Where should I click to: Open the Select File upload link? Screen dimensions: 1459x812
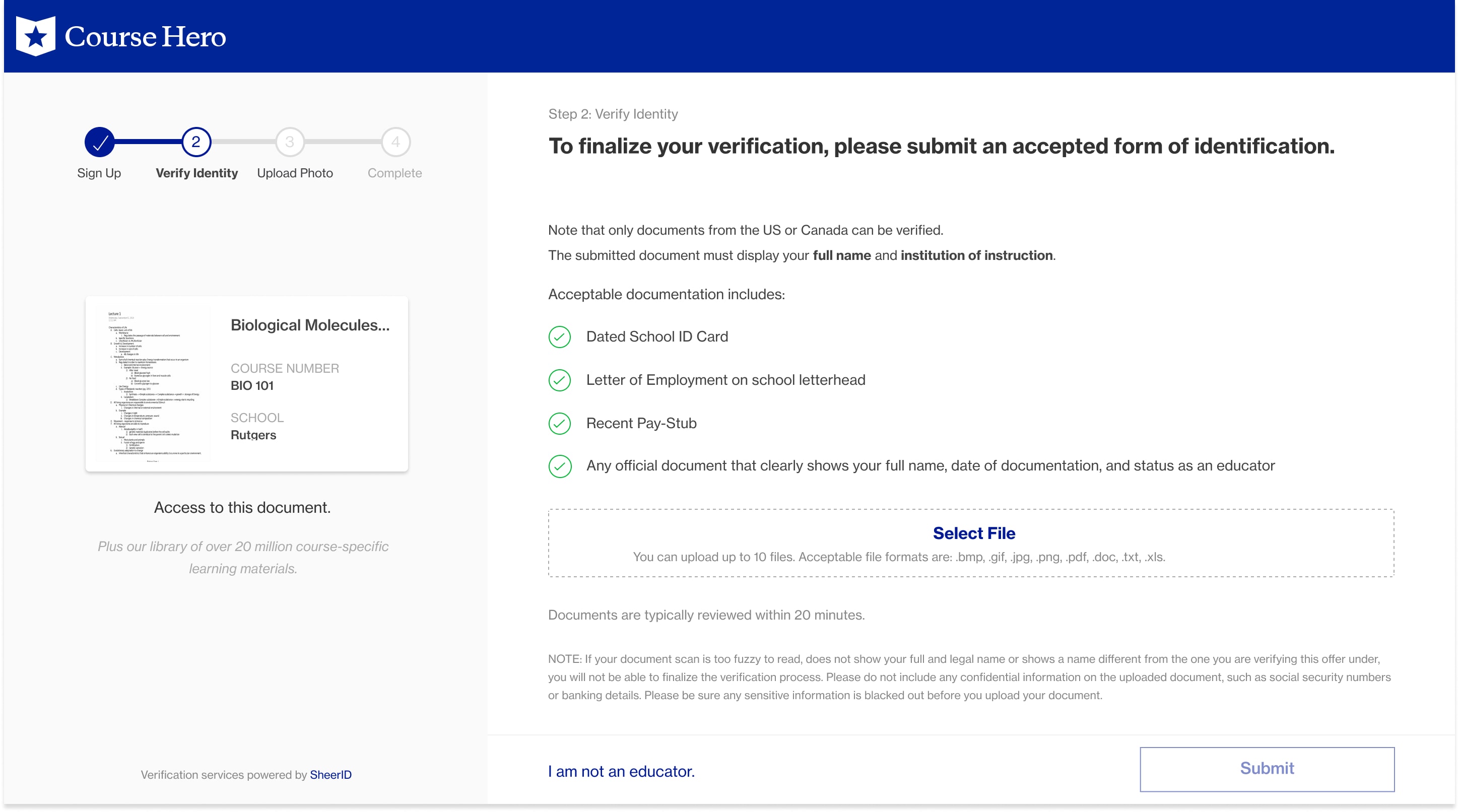coord(974,533)
